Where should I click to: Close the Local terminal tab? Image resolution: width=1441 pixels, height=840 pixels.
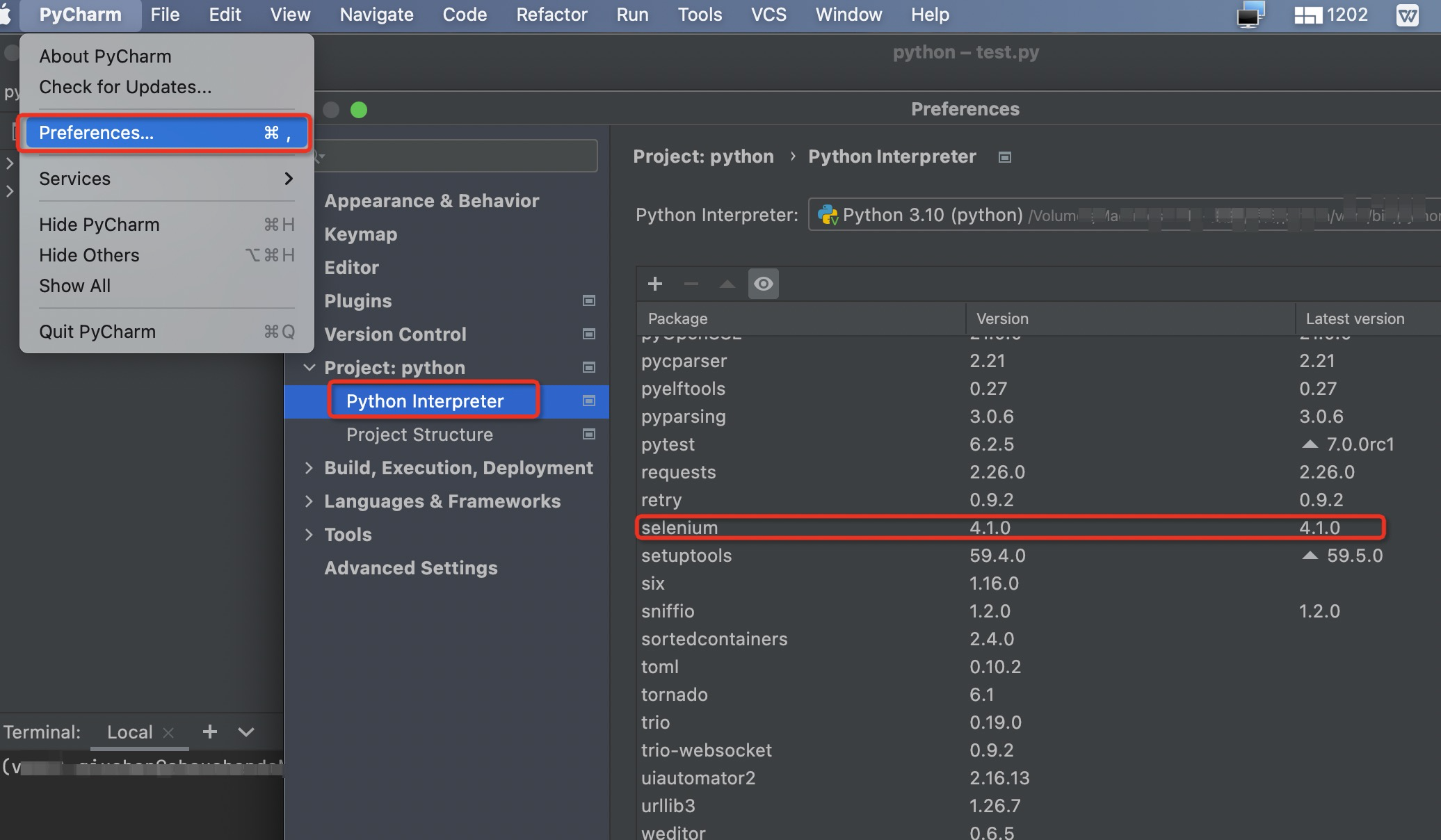tap(168, 732)
